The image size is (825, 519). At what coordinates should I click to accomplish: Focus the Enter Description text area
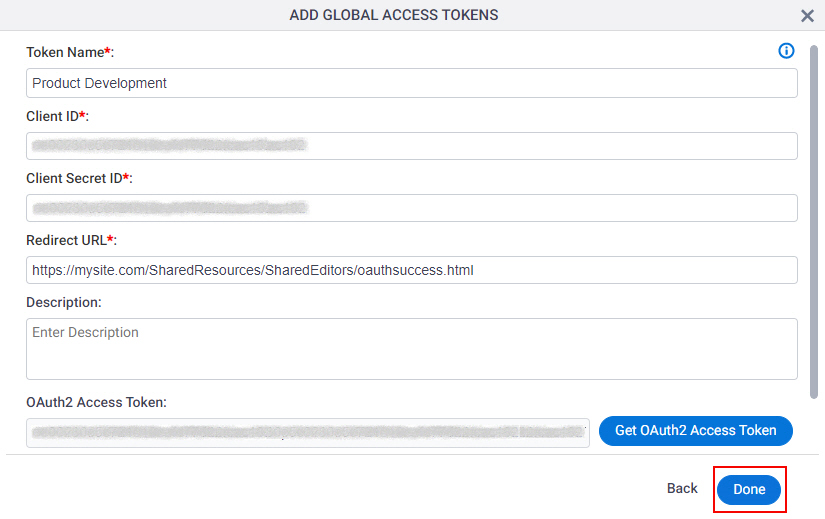[411, 348]
